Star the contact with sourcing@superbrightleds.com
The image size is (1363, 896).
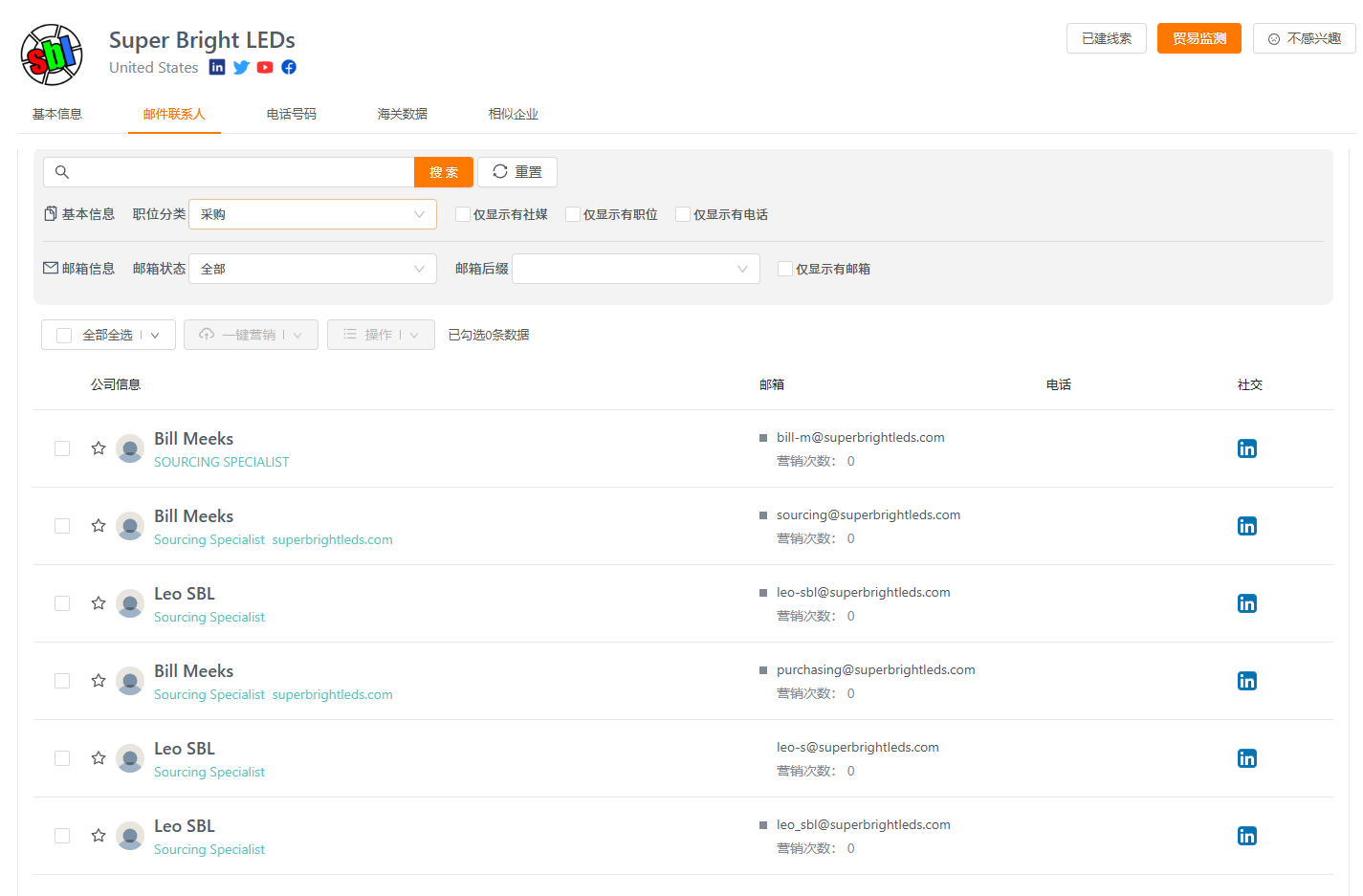click(99, 525)
